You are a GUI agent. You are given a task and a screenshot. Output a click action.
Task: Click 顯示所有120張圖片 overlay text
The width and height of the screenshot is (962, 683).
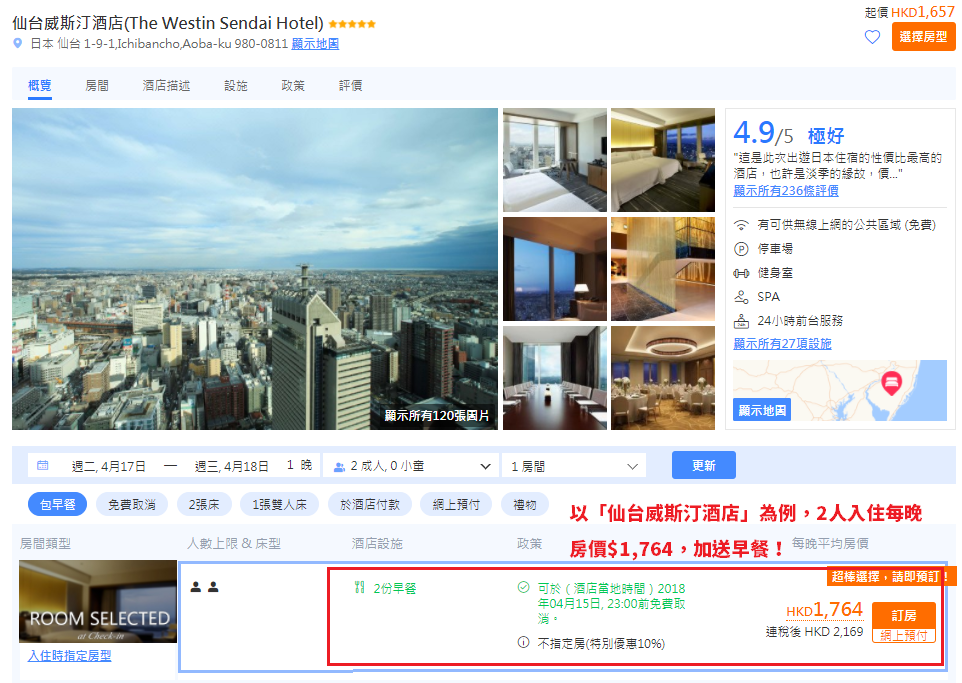(436, 415)
